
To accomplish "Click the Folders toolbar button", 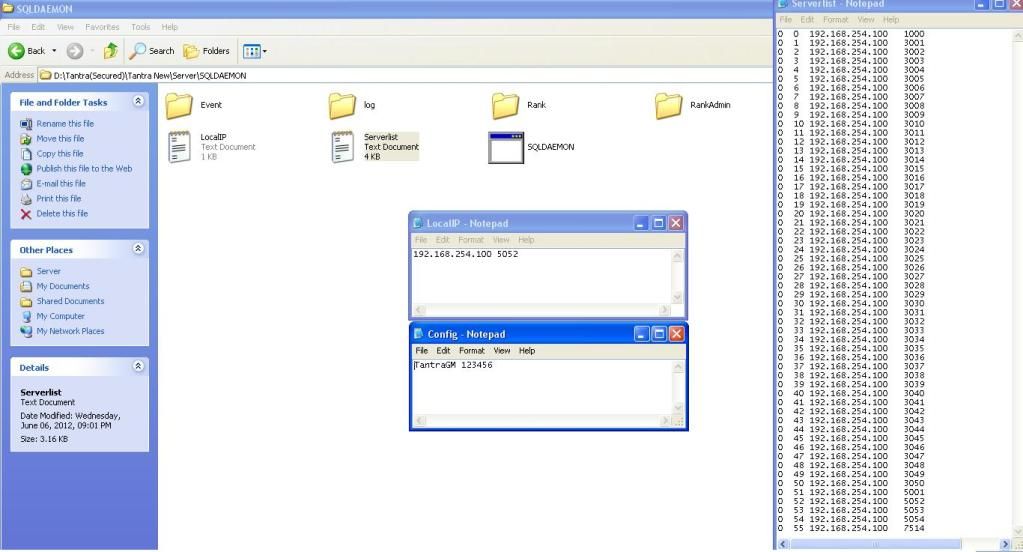I will [x=206, y=51].
